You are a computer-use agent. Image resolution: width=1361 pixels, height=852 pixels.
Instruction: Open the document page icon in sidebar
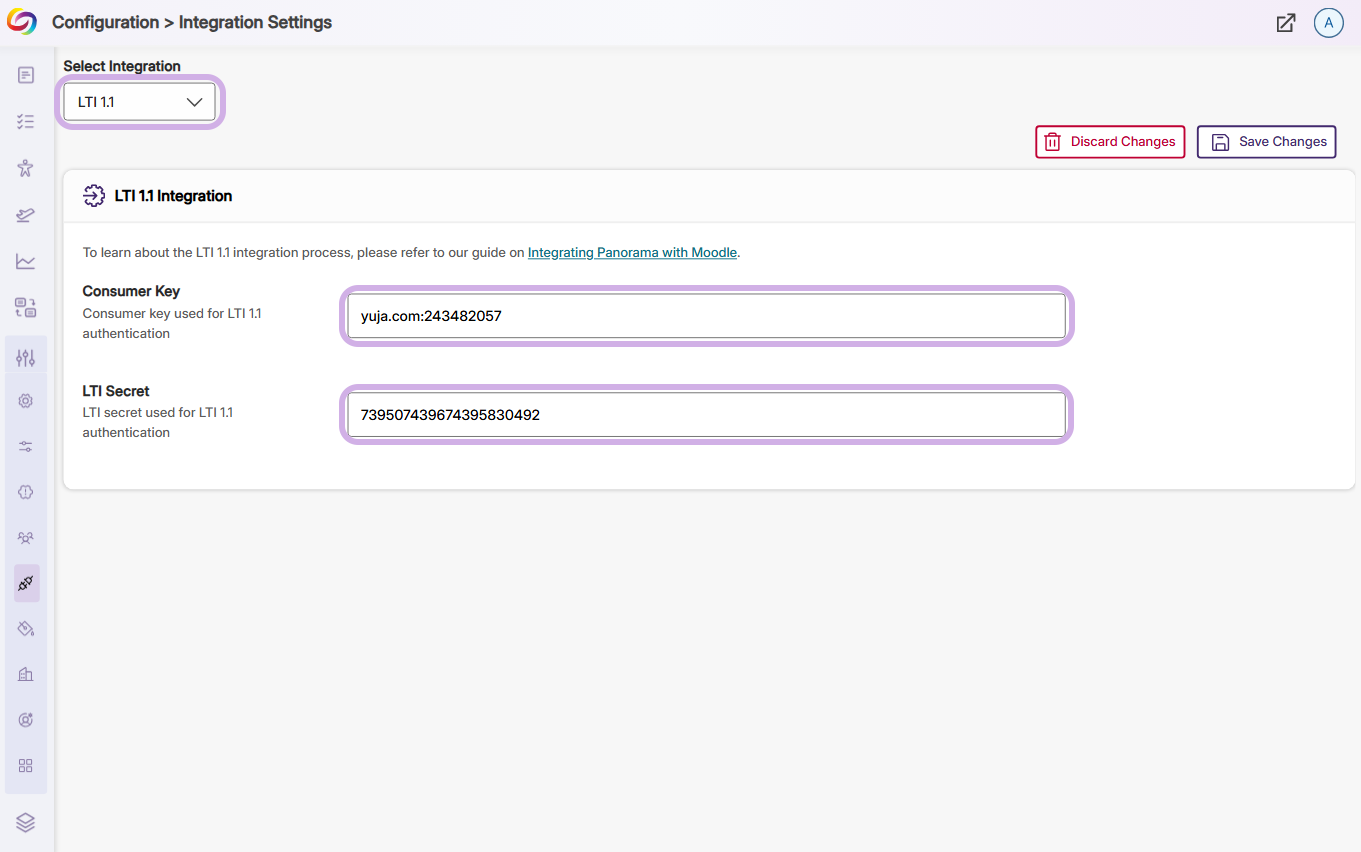[26, 75]
